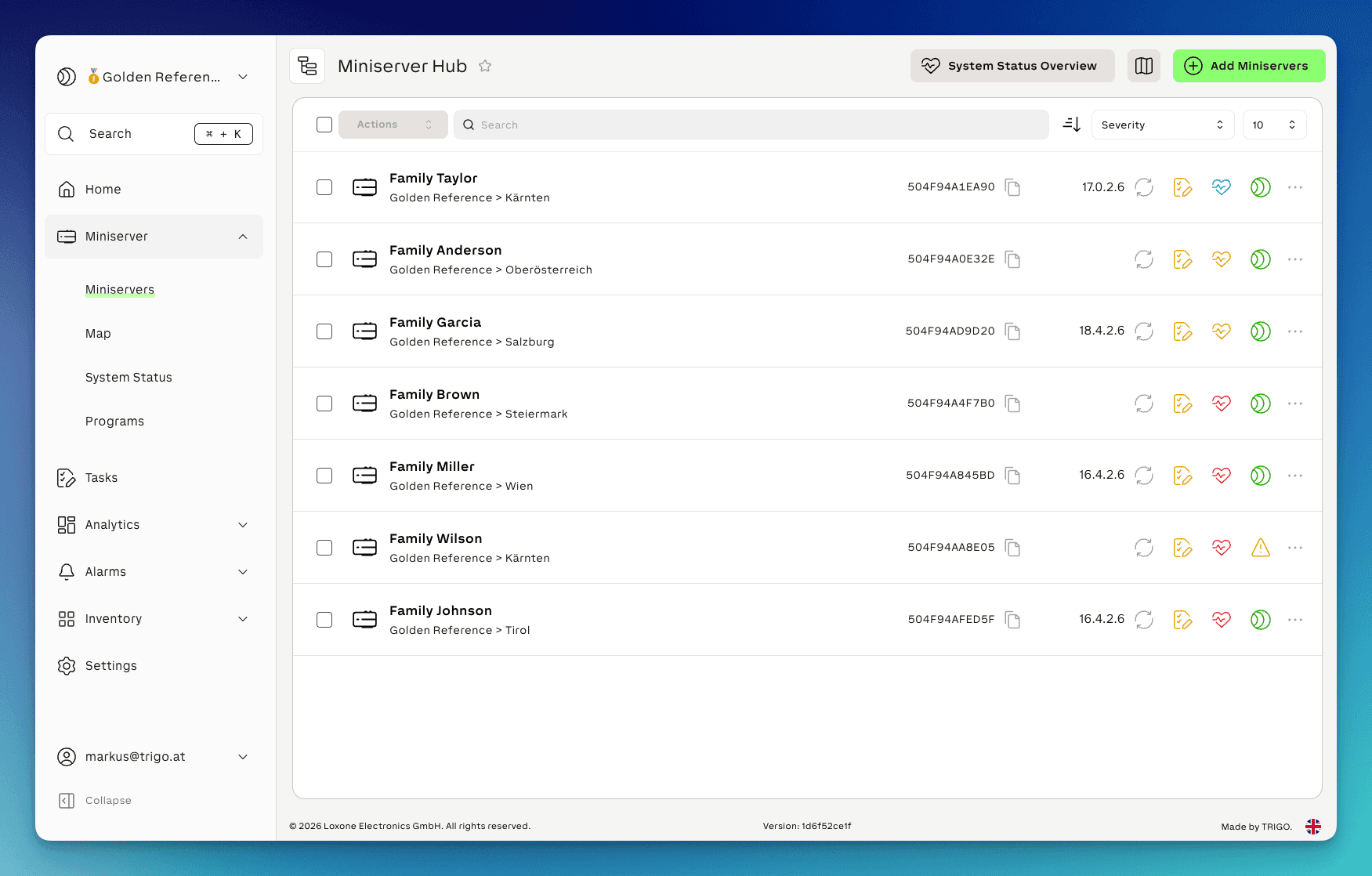Open the sidebar Search with ⌘+K
The height and width of the screenshot is (876, 1372).
tap(154, 134)
